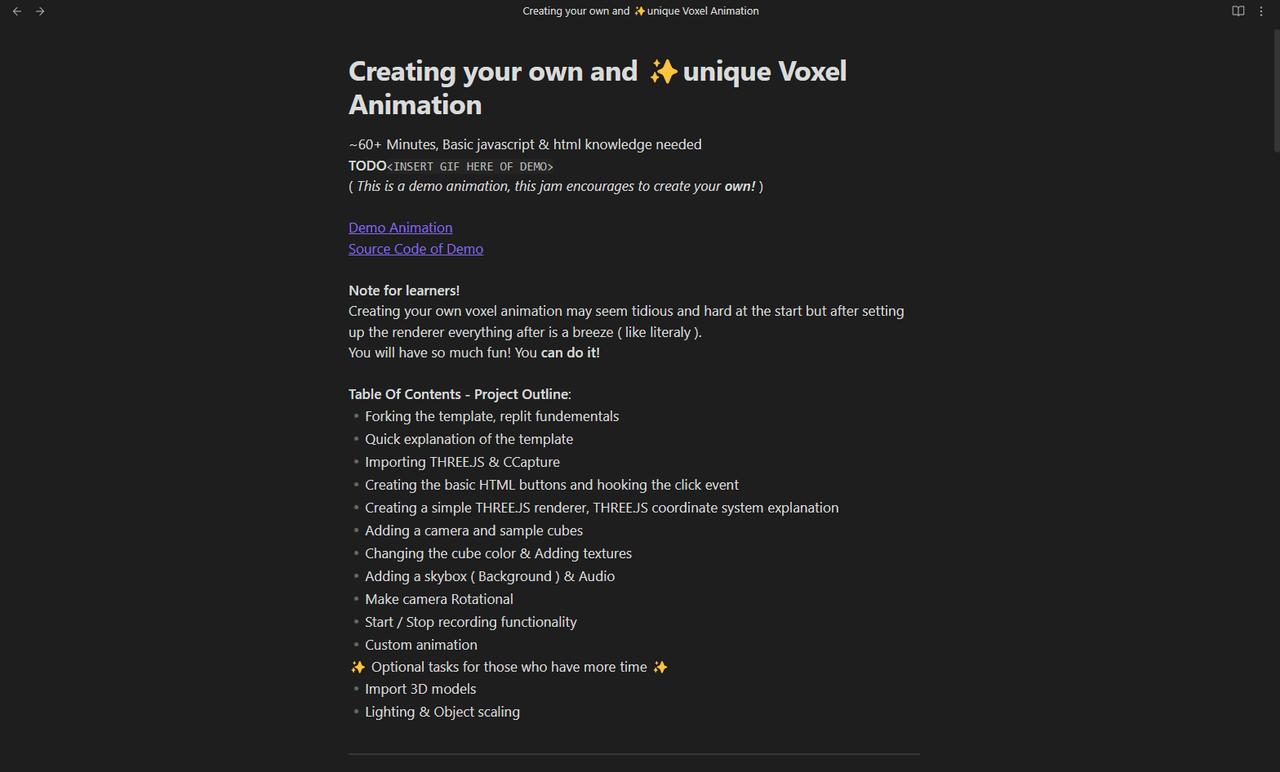The image size is (1280, 772).
Task: Click the inline code "INSERT GIF HERE OF DEMO"
Action: coord(470,167)
